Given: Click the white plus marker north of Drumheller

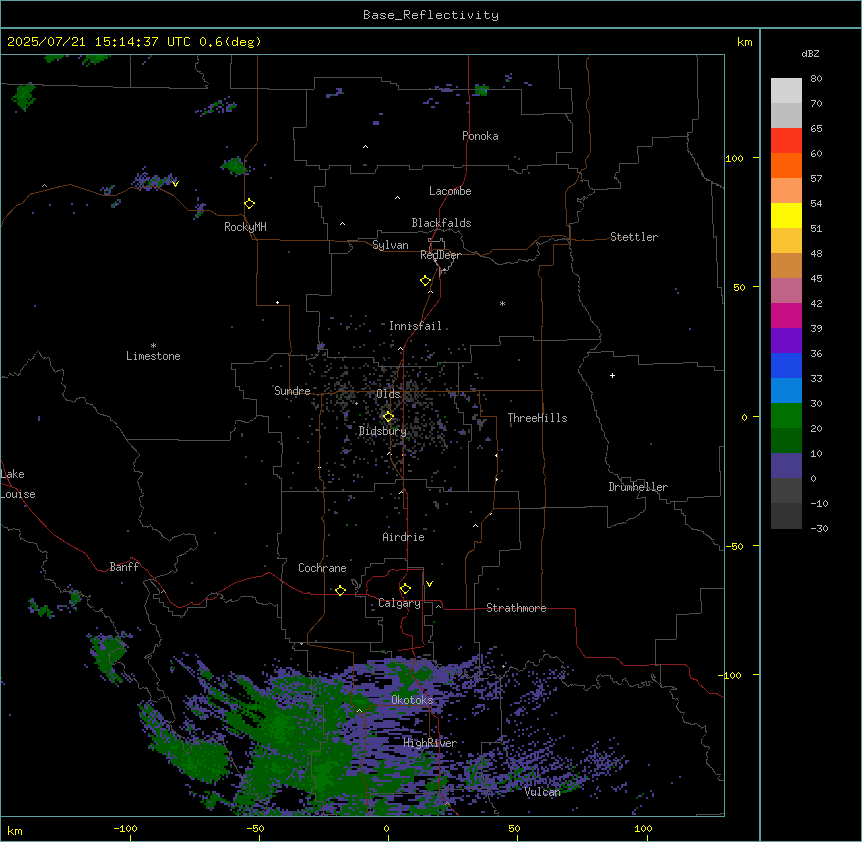Looking at the screenshot, I should tap(612, 375).
